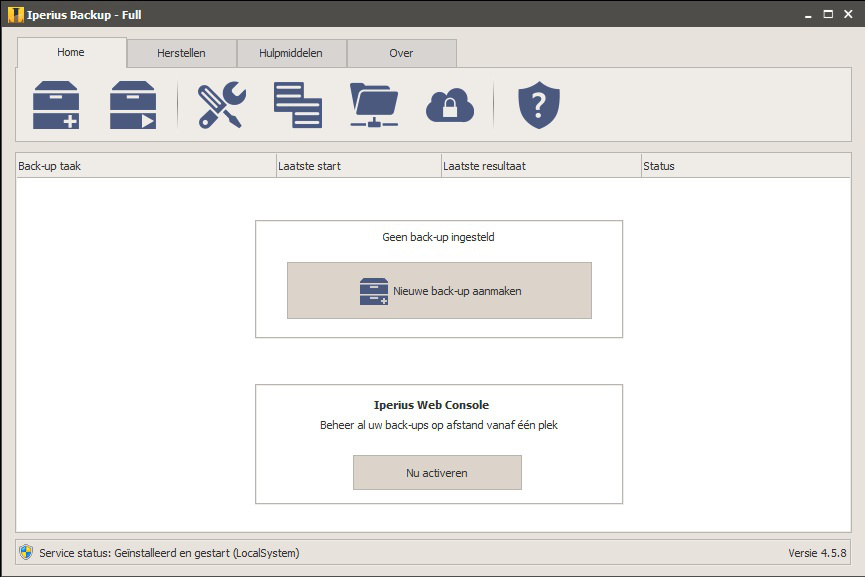Click the Iperius logo in title bar
865x577 pixels.
click(16, 15)
